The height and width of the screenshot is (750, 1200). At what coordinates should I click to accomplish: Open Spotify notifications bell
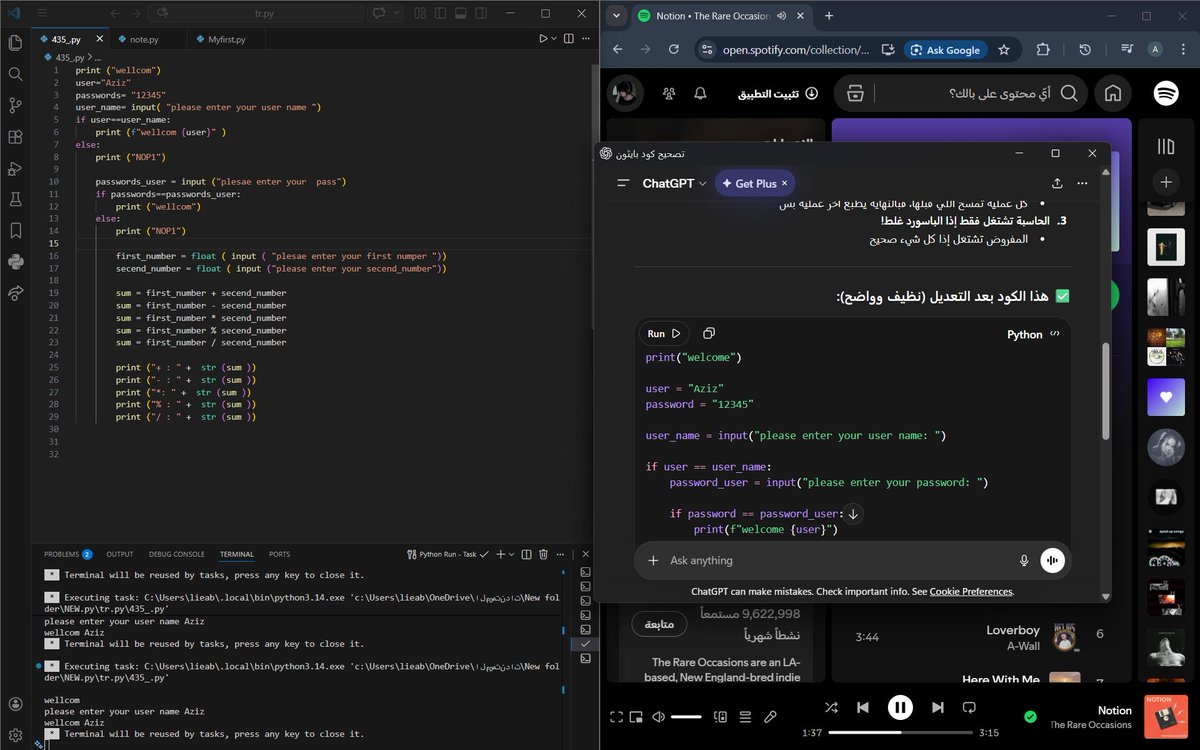(700, 93)
